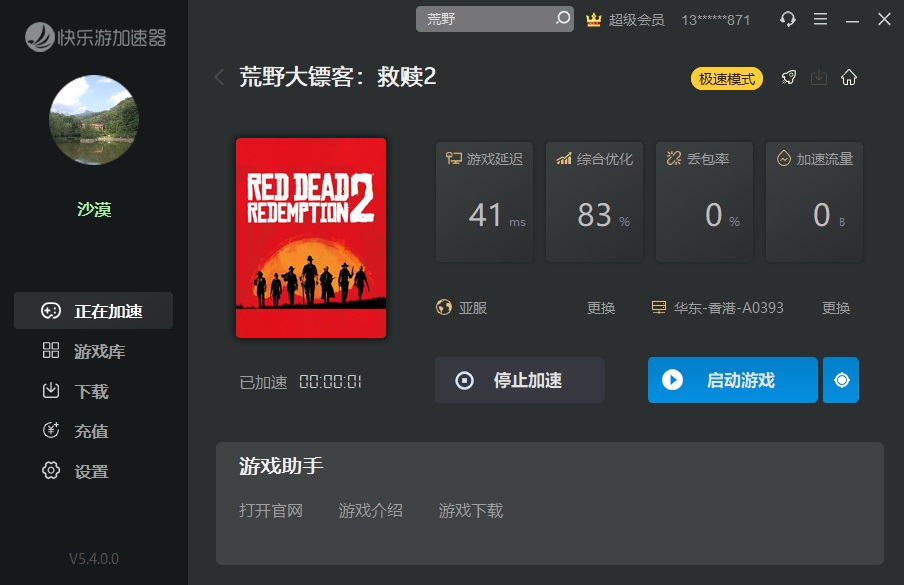
Task: Change the 亚服 region with 更换
Action: click(601, 308)
